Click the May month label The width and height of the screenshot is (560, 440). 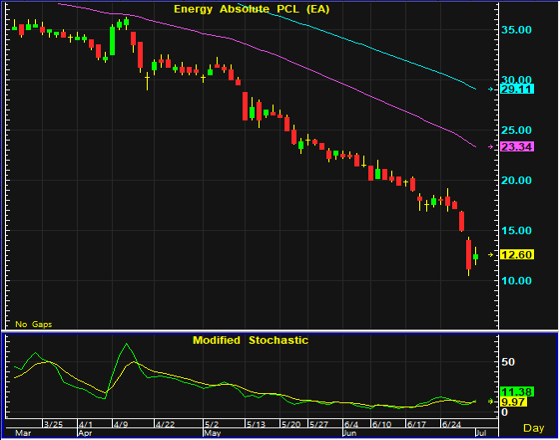click(x=212, y=433)
